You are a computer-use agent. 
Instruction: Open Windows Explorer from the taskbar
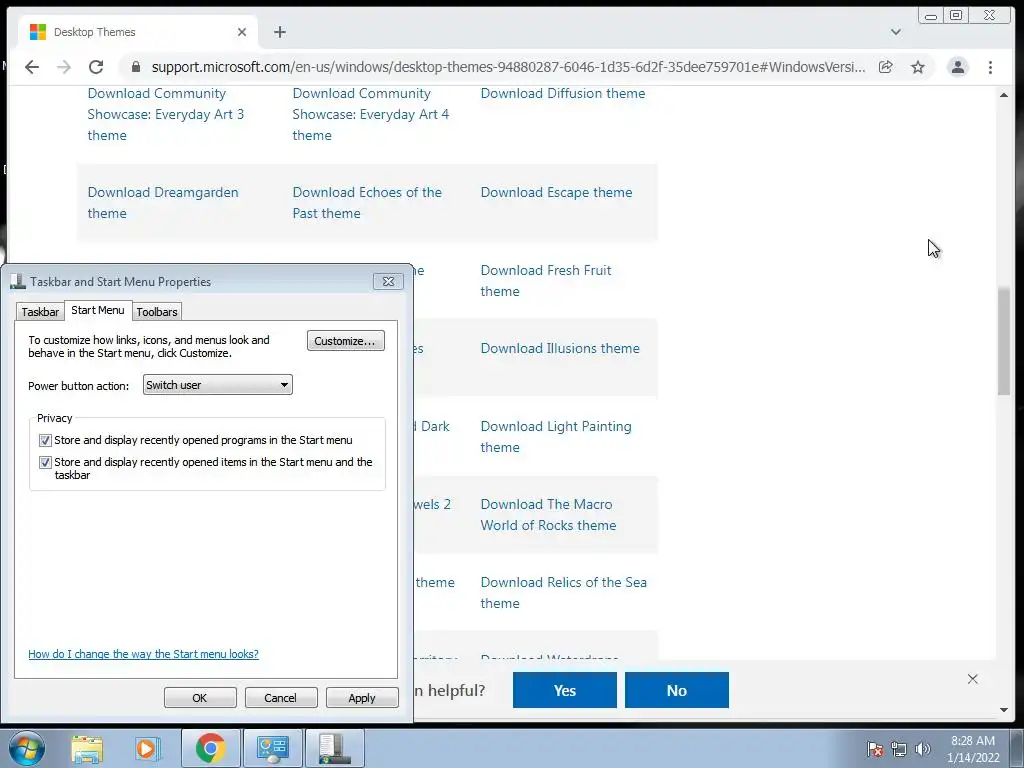point(87,748)
